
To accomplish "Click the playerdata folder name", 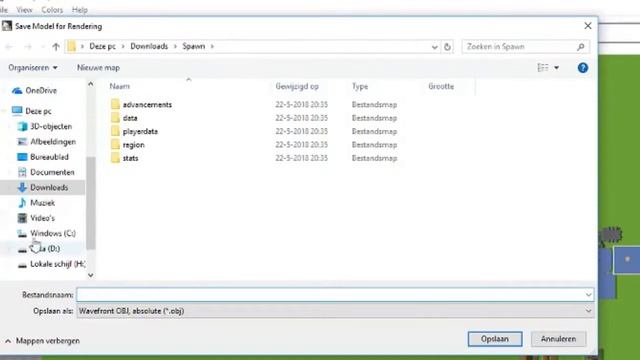I will pyautogui.click(x=140, y=131).
